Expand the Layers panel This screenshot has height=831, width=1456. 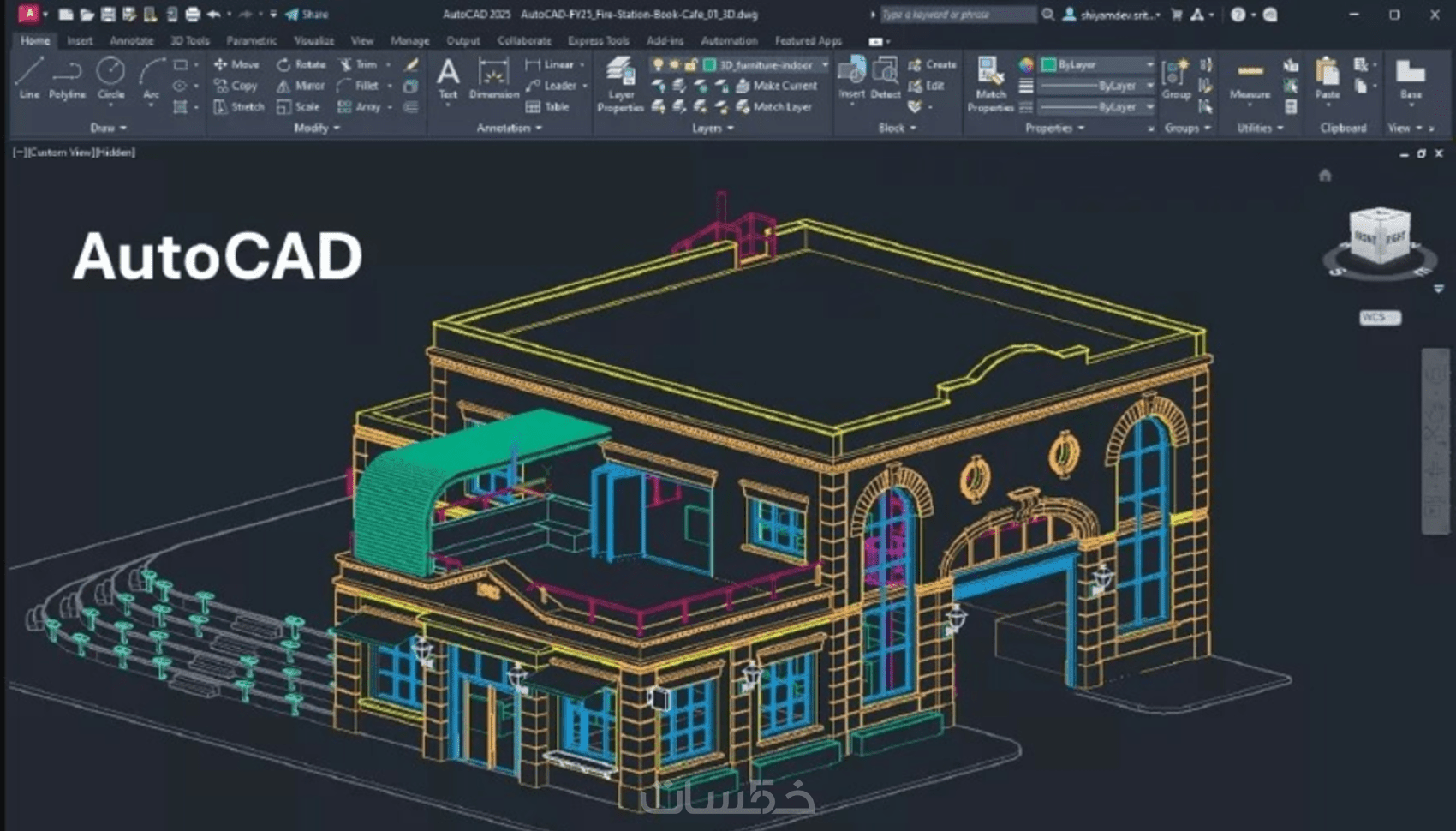(x=713, y=128)
